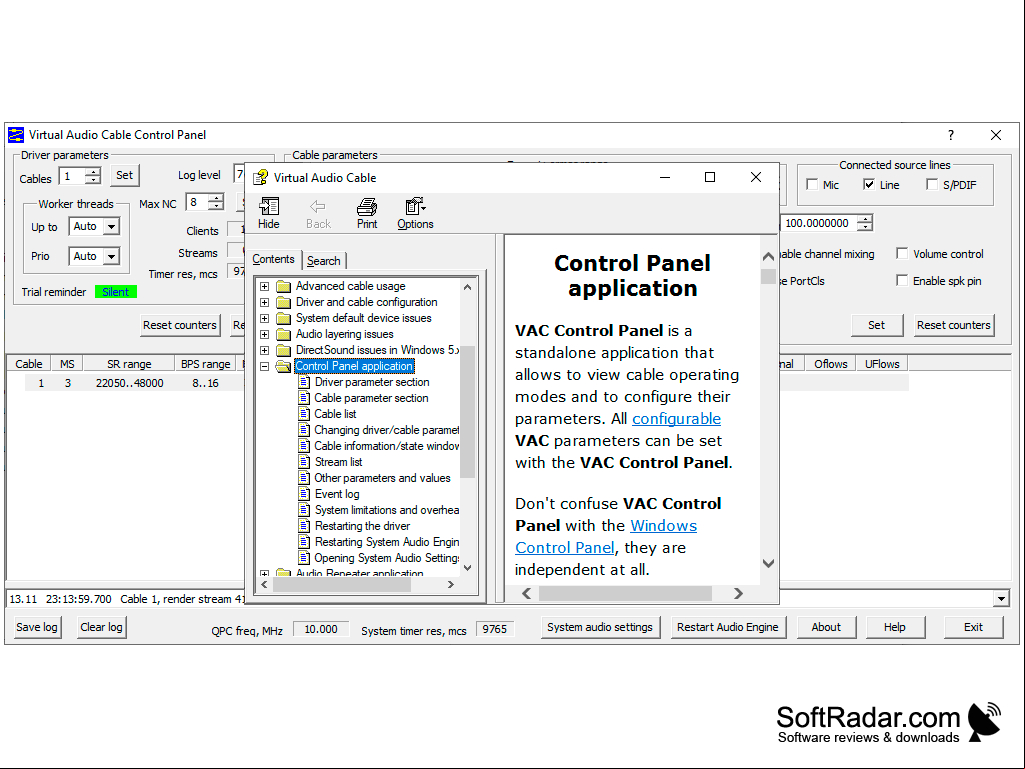Expand the Audio layering issues node

(x=264, y=334)
